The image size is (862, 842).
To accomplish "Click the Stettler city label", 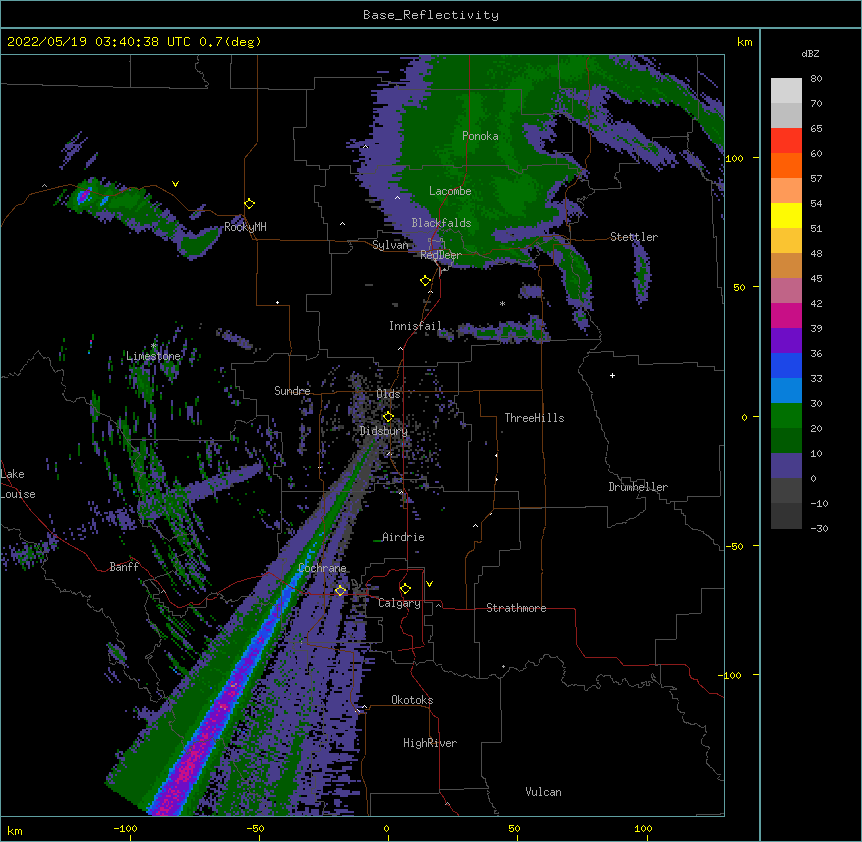I will pos(634,237).
